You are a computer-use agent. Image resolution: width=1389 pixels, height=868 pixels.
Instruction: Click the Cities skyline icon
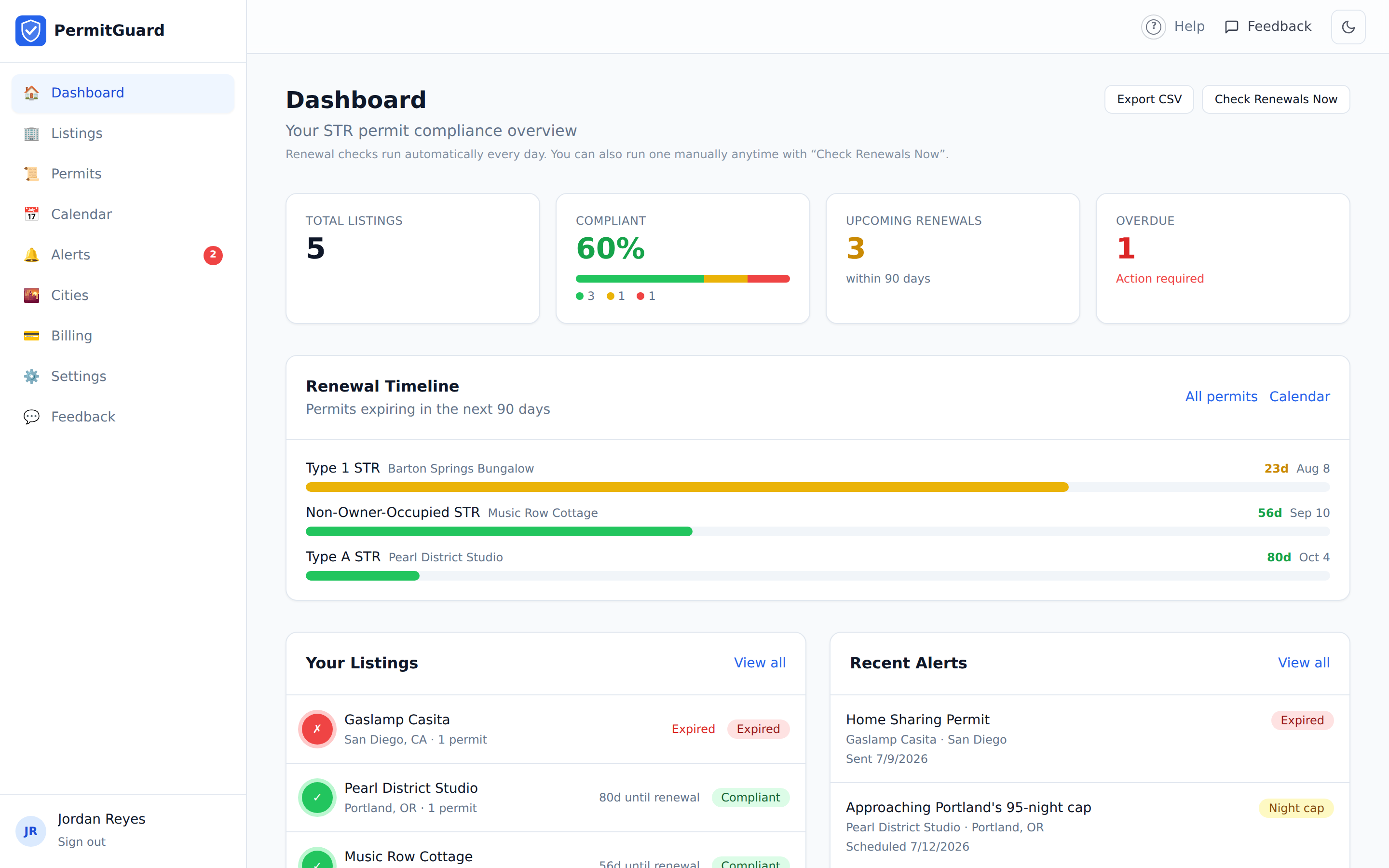[x=31, y=295]
